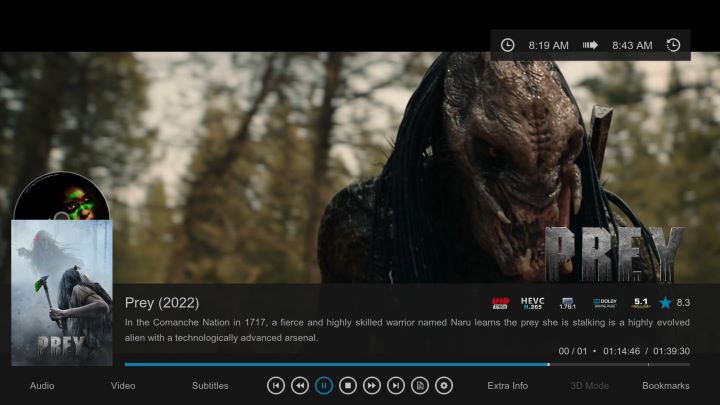Open the Video menu
This screenshot has height=405, width=720.
[x=123, y=385]
